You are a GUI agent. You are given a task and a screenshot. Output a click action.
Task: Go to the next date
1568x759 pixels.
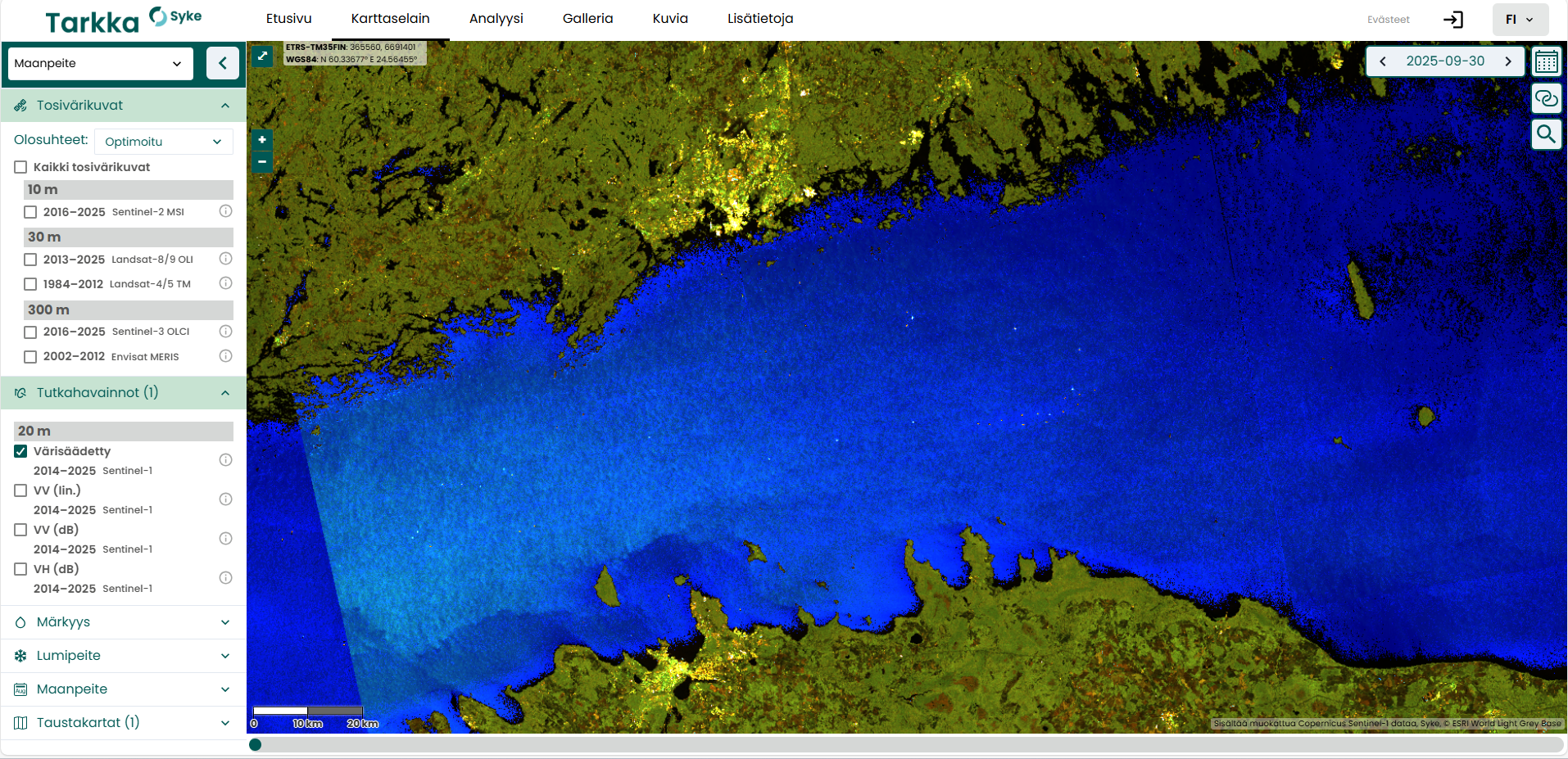pyautogui.click(x=1507, y=61)
